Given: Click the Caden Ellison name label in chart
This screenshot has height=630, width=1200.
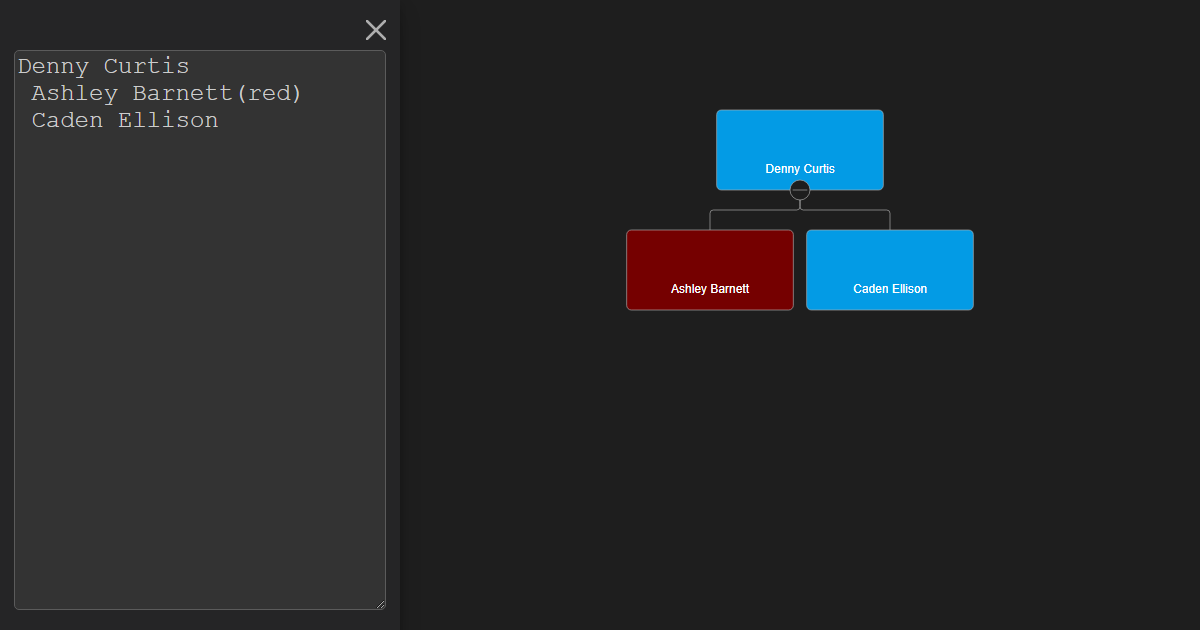Looking at the screenshot, I should pos(890,289).
